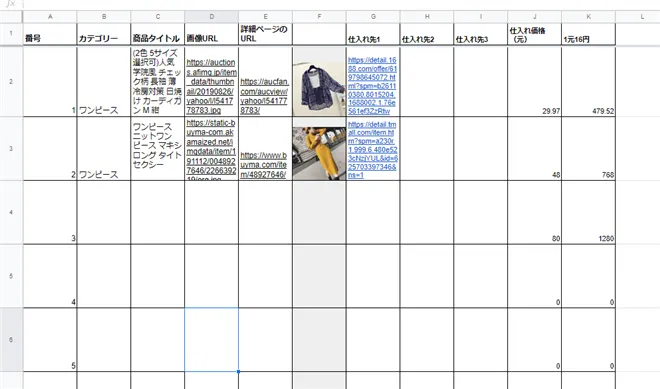Select column K header
Viewport: 660px width, 389px height.
[588, 17]
